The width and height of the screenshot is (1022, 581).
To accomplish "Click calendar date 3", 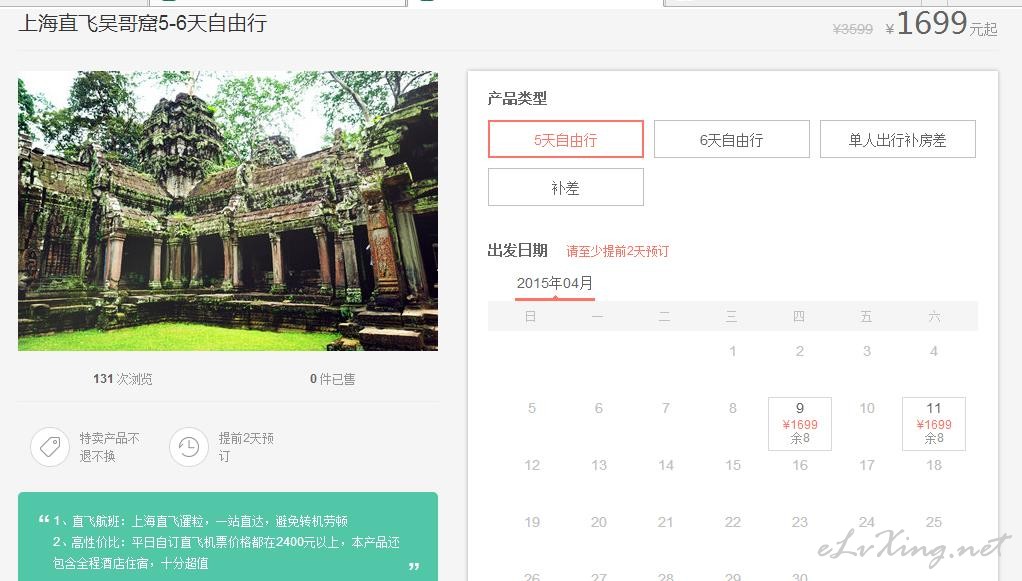I will (x=867, y=351).
